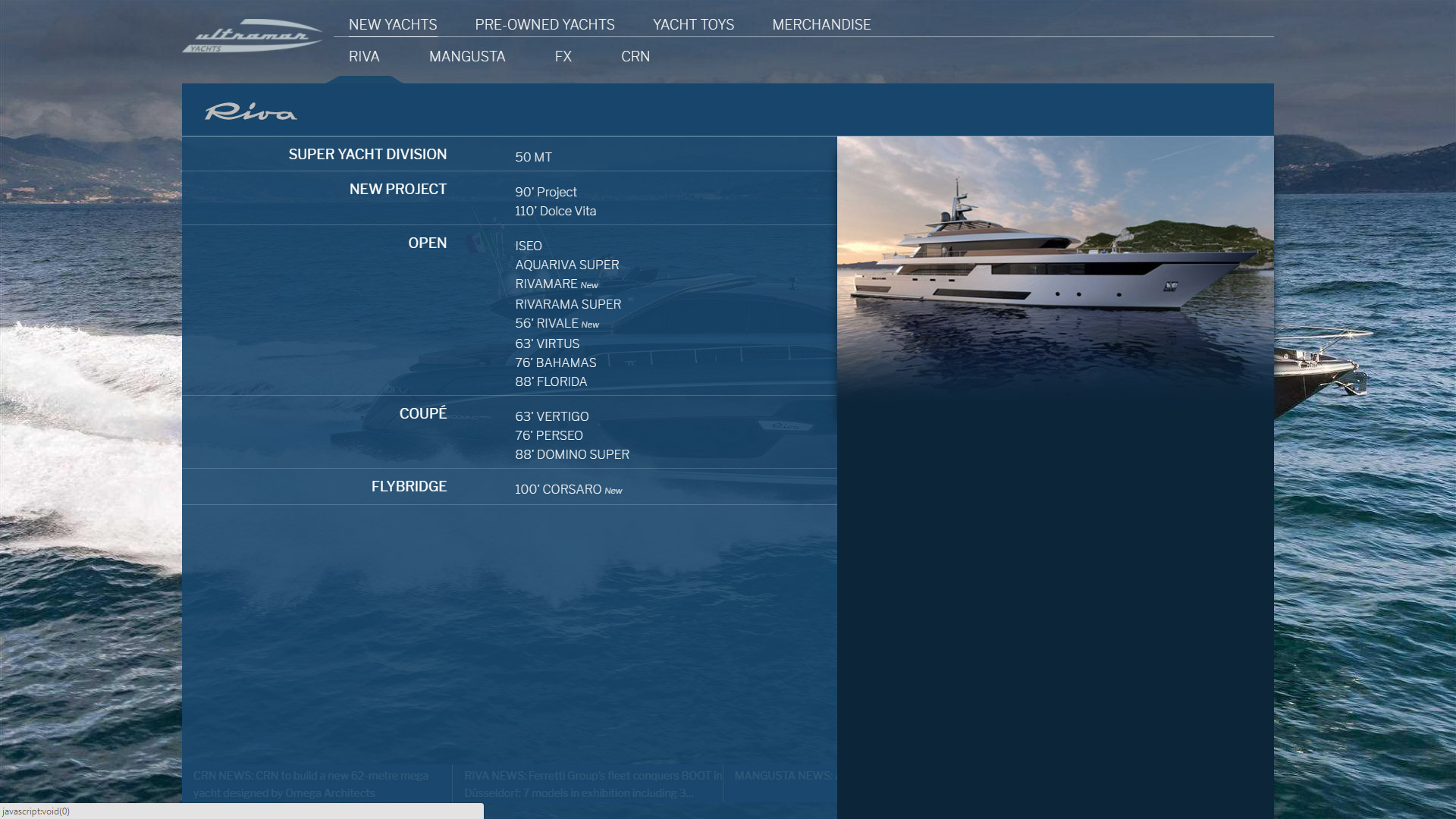The width and height of the screenshot is (1456, 819).
Task: Click the Open category heading
Action: pos(427,243)
